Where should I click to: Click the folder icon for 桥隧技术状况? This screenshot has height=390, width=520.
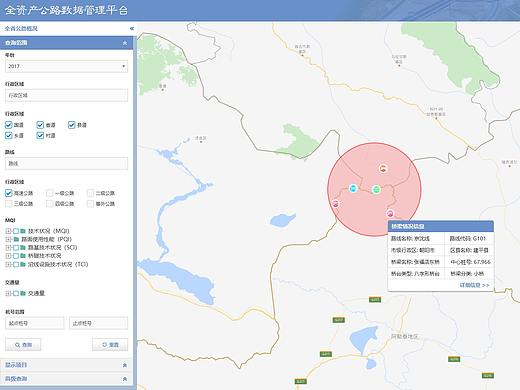(x=23, y=256)
